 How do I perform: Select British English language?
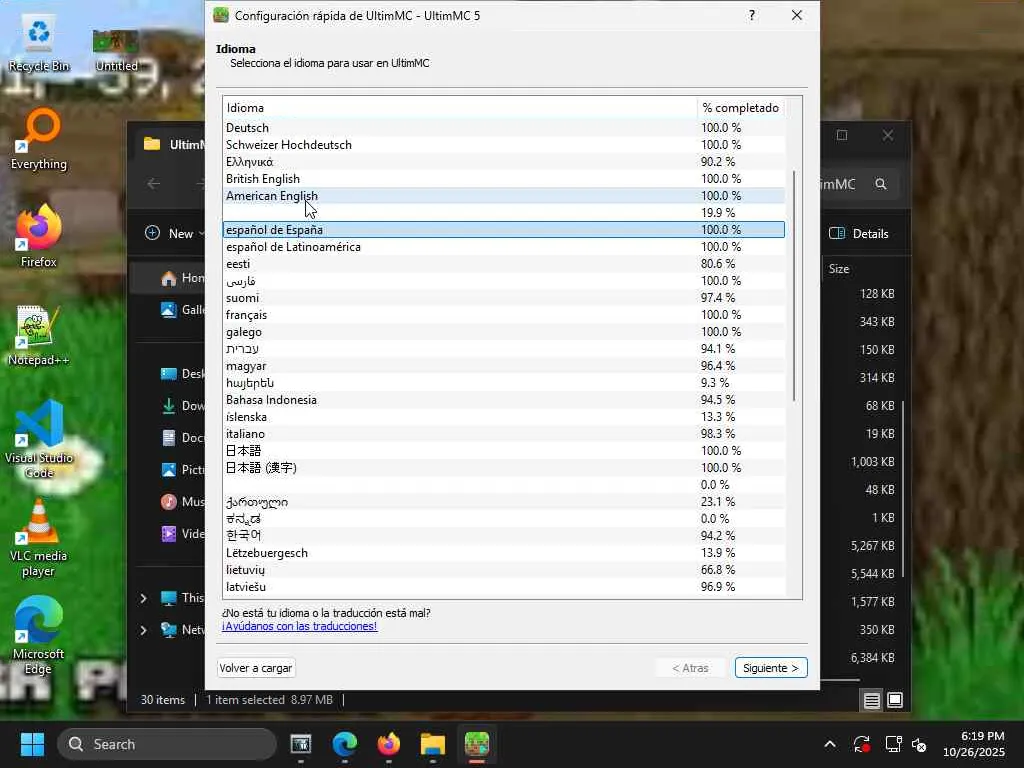pyautogui.click(x=504, y=178)
